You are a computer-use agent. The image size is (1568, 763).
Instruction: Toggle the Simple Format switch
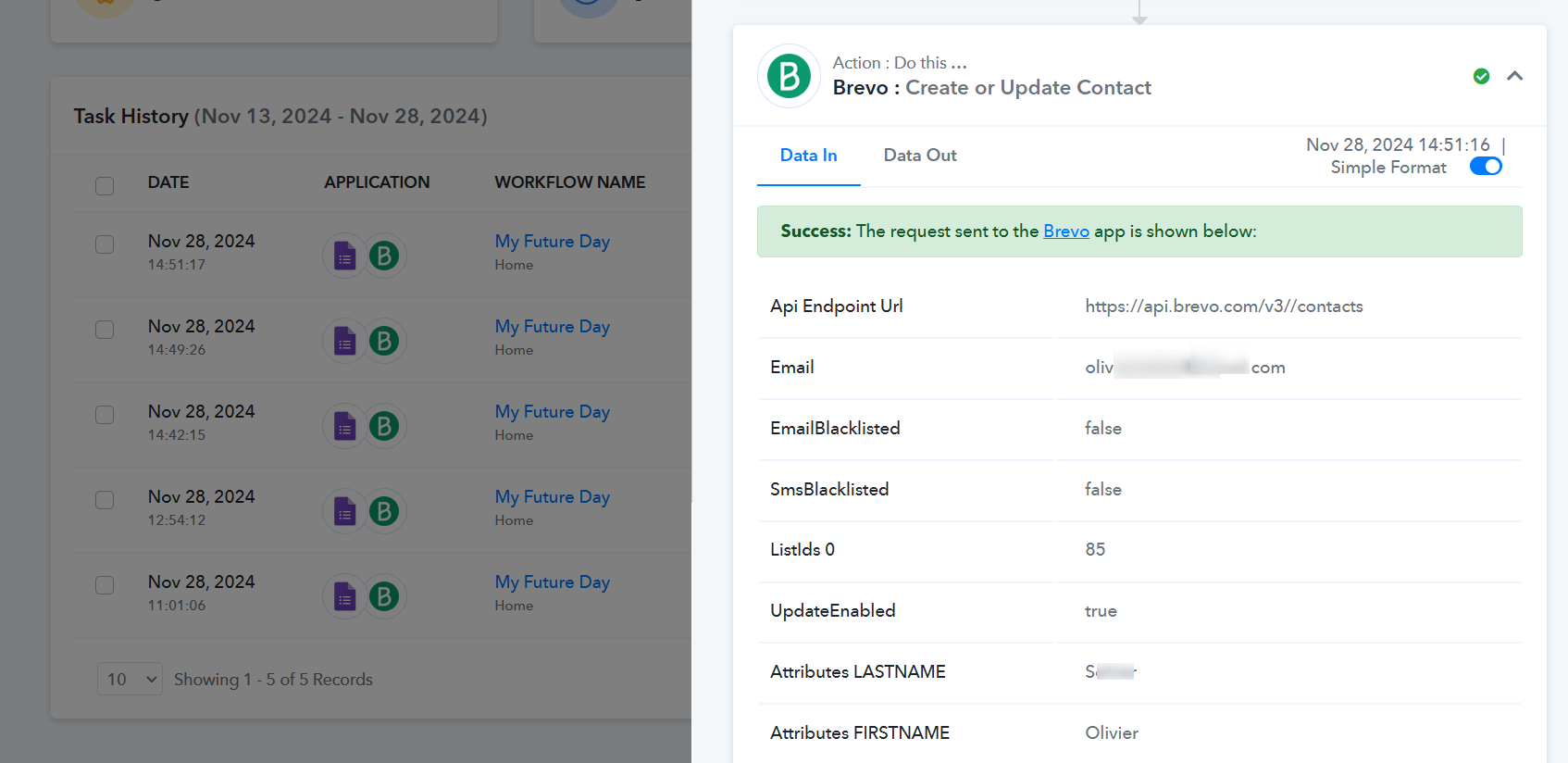[x=1486, y=167]
